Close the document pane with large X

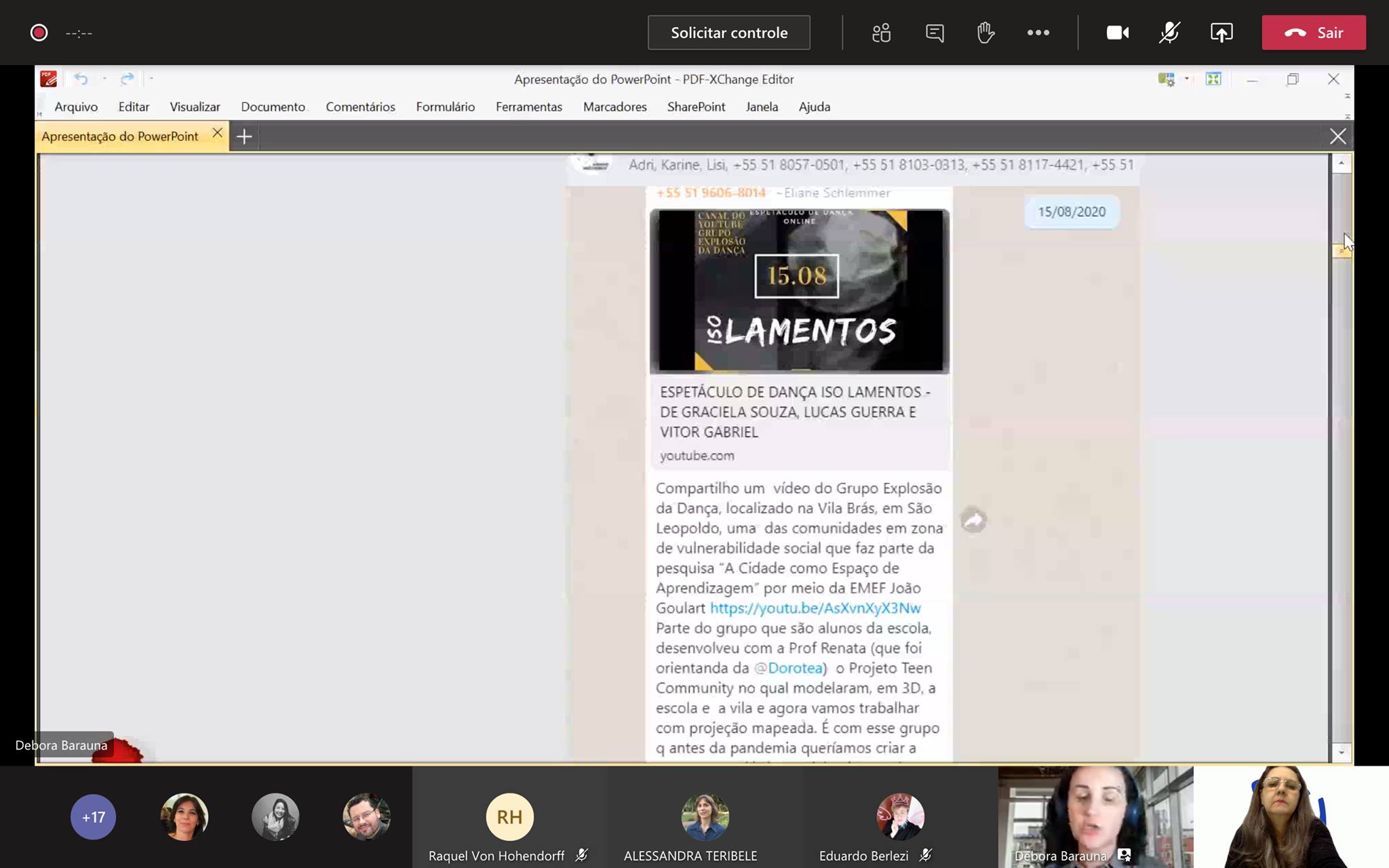click(x=1337, y=136)
